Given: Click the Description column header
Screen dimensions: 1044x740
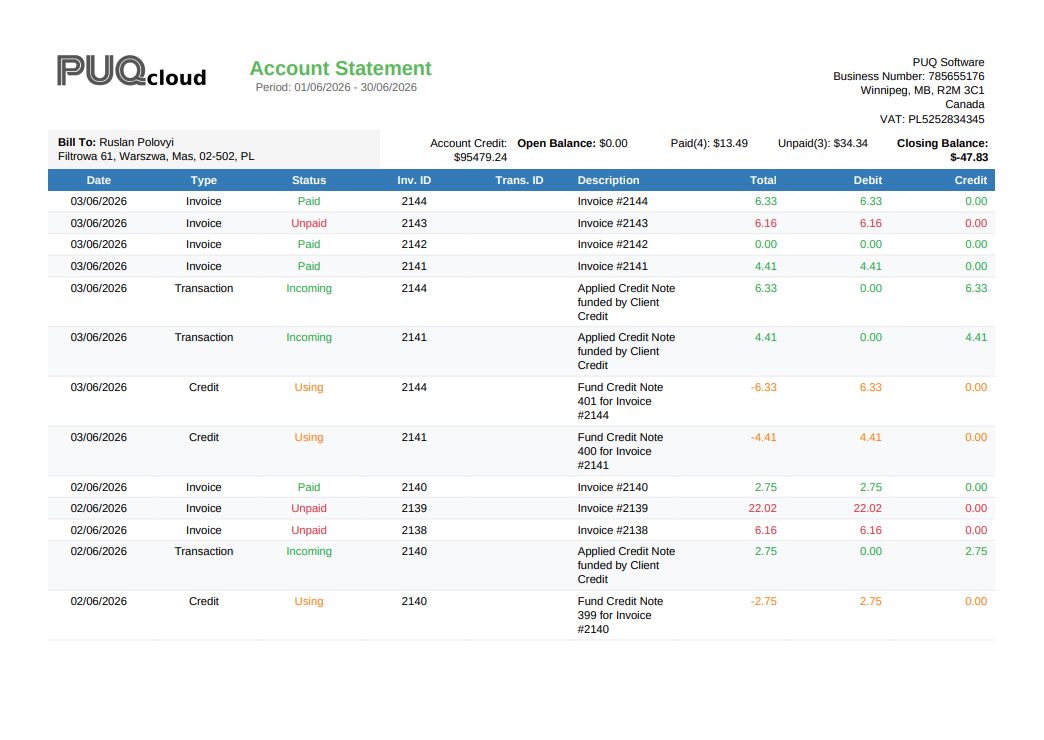Looking at the screenshot, I should pyautogui.click(x=609, y=180).
